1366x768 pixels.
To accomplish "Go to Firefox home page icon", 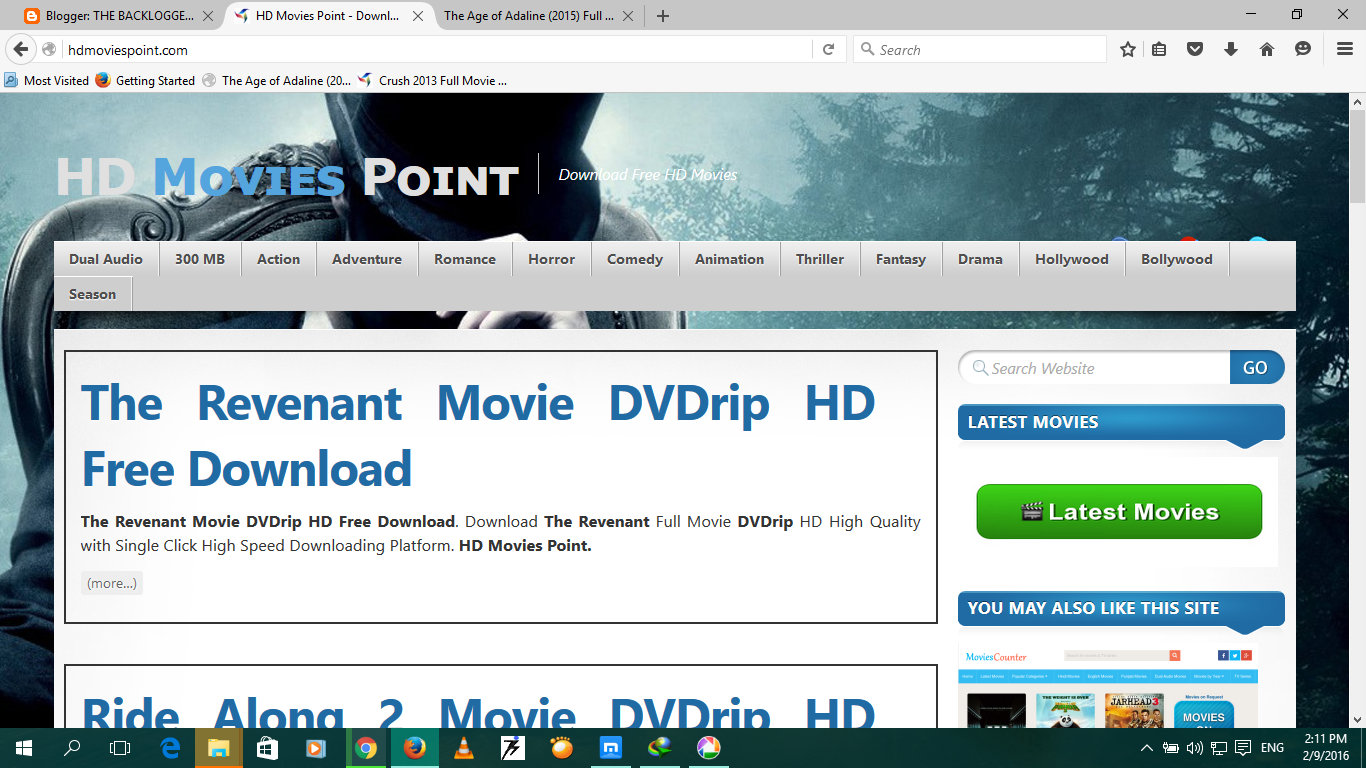I will 1267,49.
